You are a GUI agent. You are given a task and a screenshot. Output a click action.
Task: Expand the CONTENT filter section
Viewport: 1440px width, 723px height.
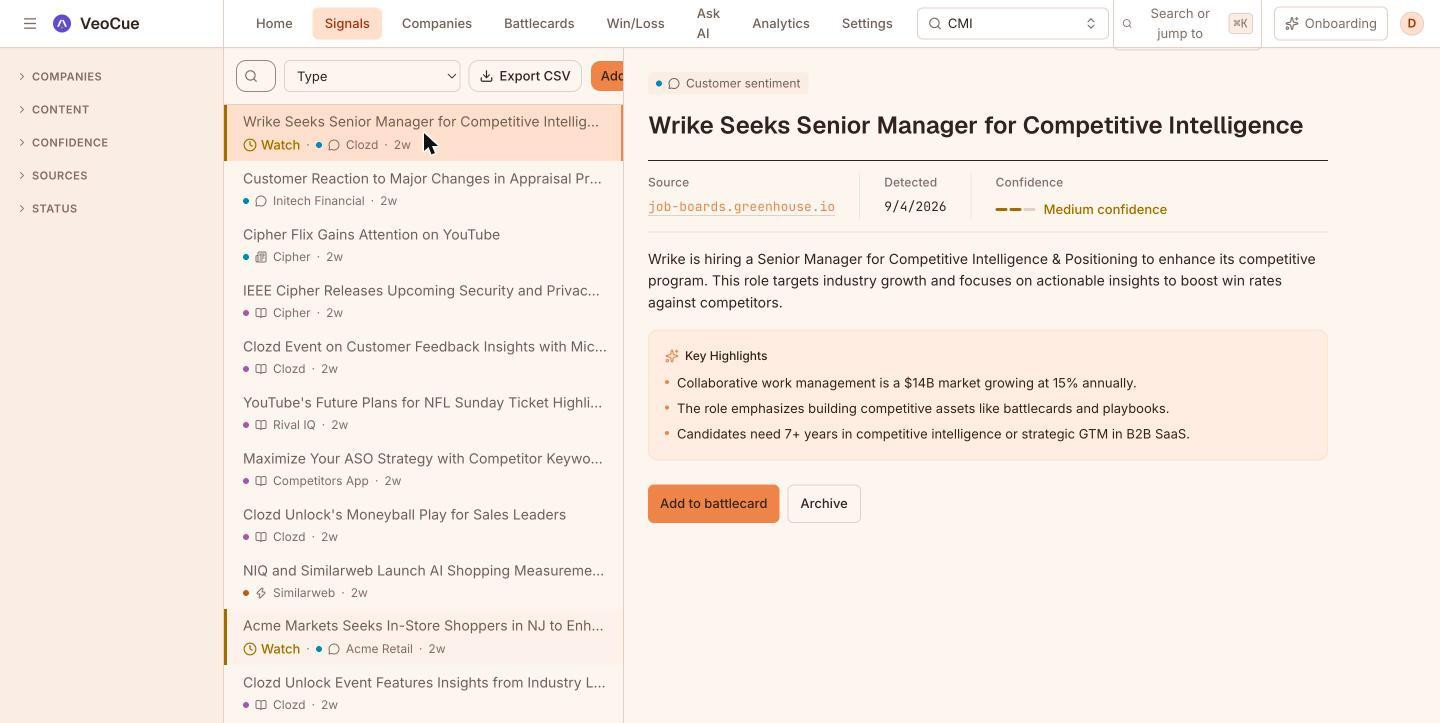(54, 109)
